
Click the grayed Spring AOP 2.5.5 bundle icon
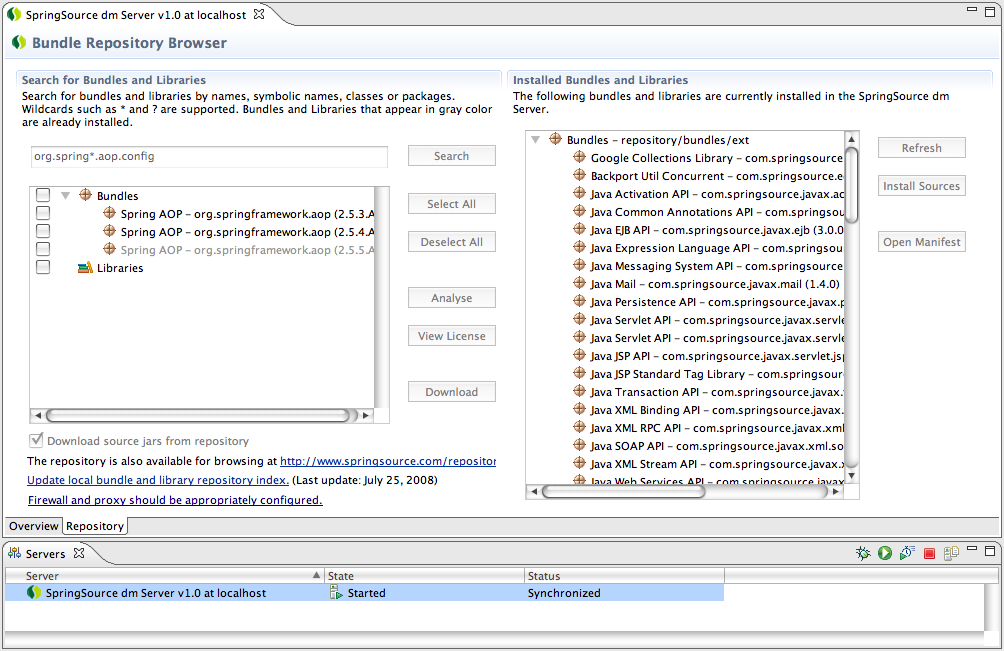(x=109, y=249)
